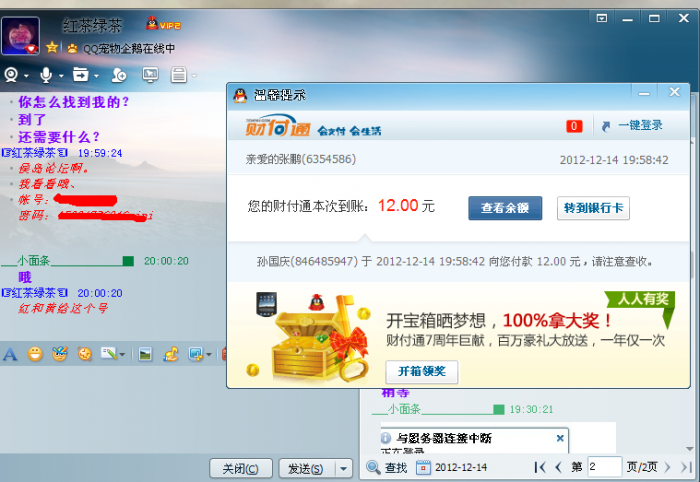Click the treasure chest ad image
700x482 pixels.
pos(312,338)
